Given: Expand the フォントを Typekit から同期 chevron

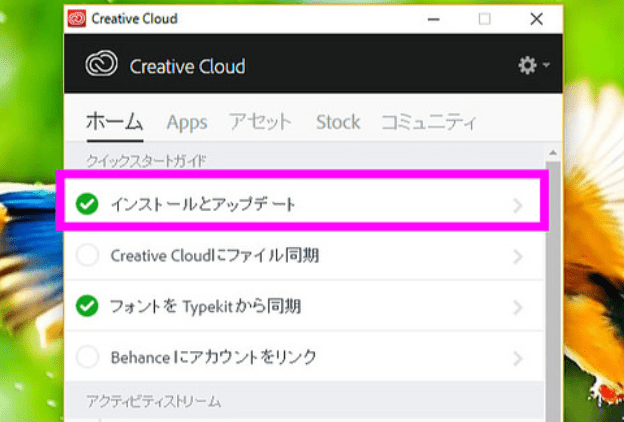Looking at the screenshot, I should (x=517, y=307).
